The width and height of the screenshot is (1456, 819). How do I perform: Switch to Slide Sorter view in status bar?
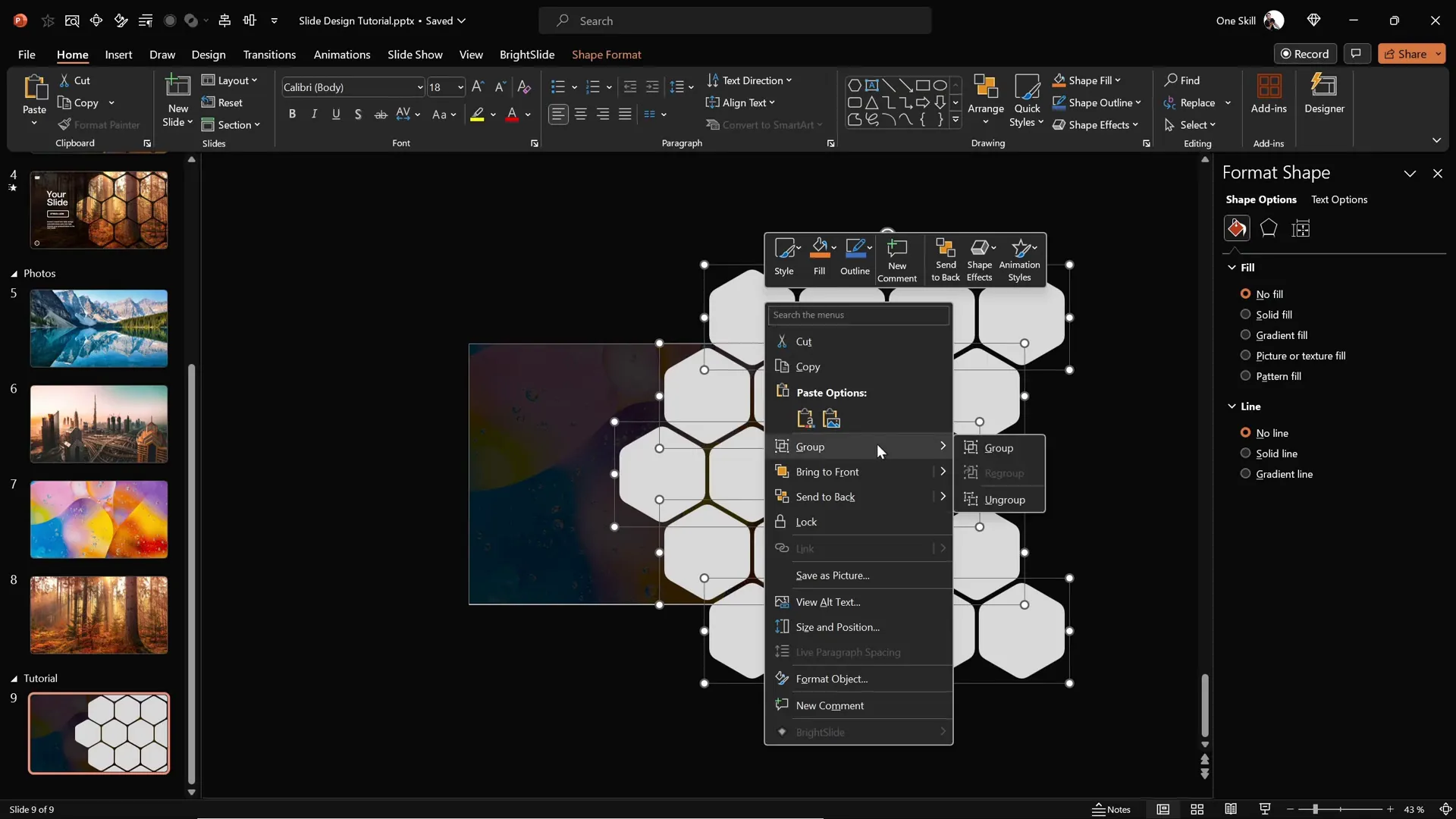(x=1197, y=809)
